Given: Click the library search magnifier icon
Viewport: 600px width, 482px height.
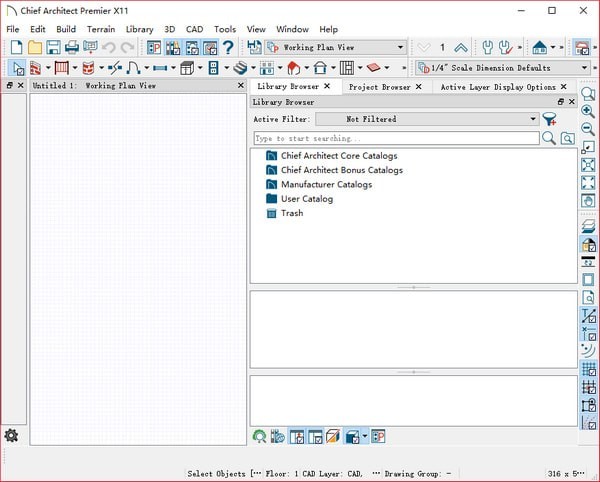Looking at the screenshot, I should [x=549, y=139].
